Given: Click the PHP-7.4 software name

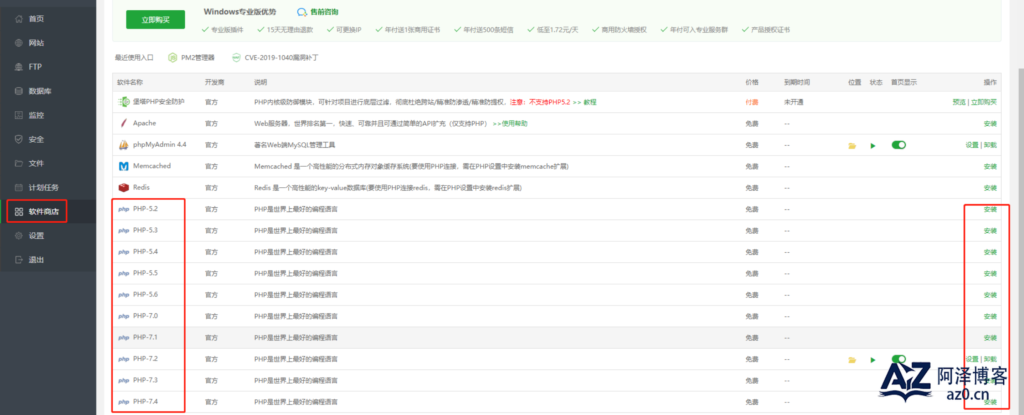Looking at the screenshot, I should click(x=146, y=401).
